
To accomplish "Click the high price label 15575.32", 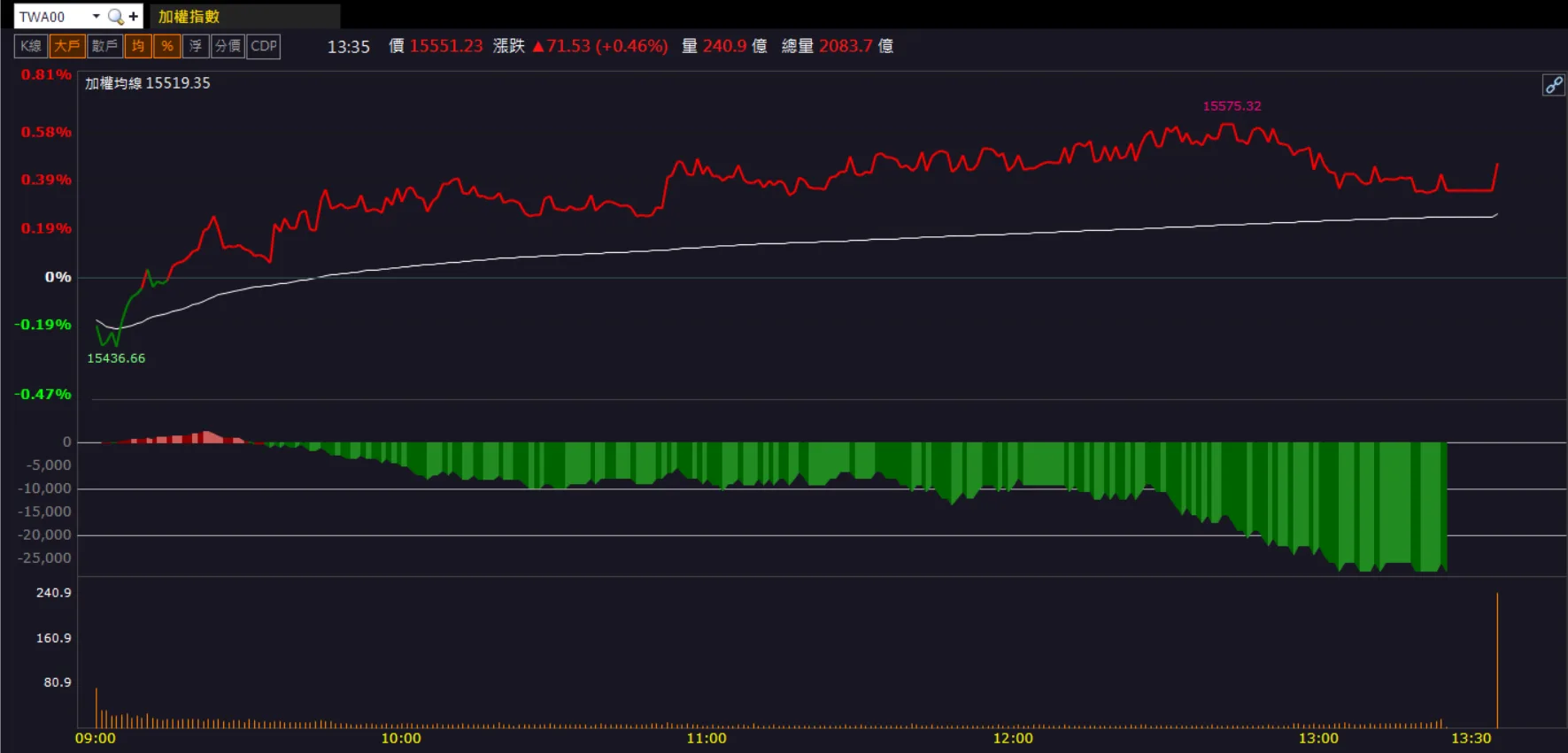I will (1232, 106).
